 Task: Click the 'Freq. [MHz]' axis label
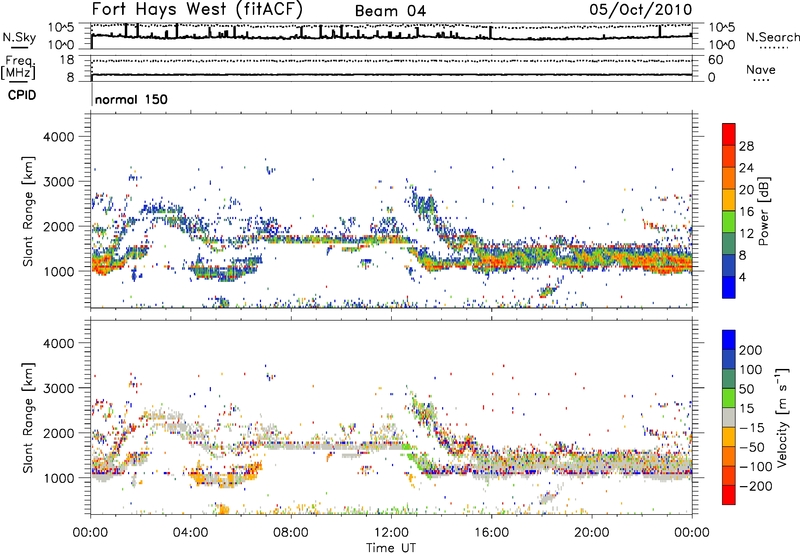18,67
